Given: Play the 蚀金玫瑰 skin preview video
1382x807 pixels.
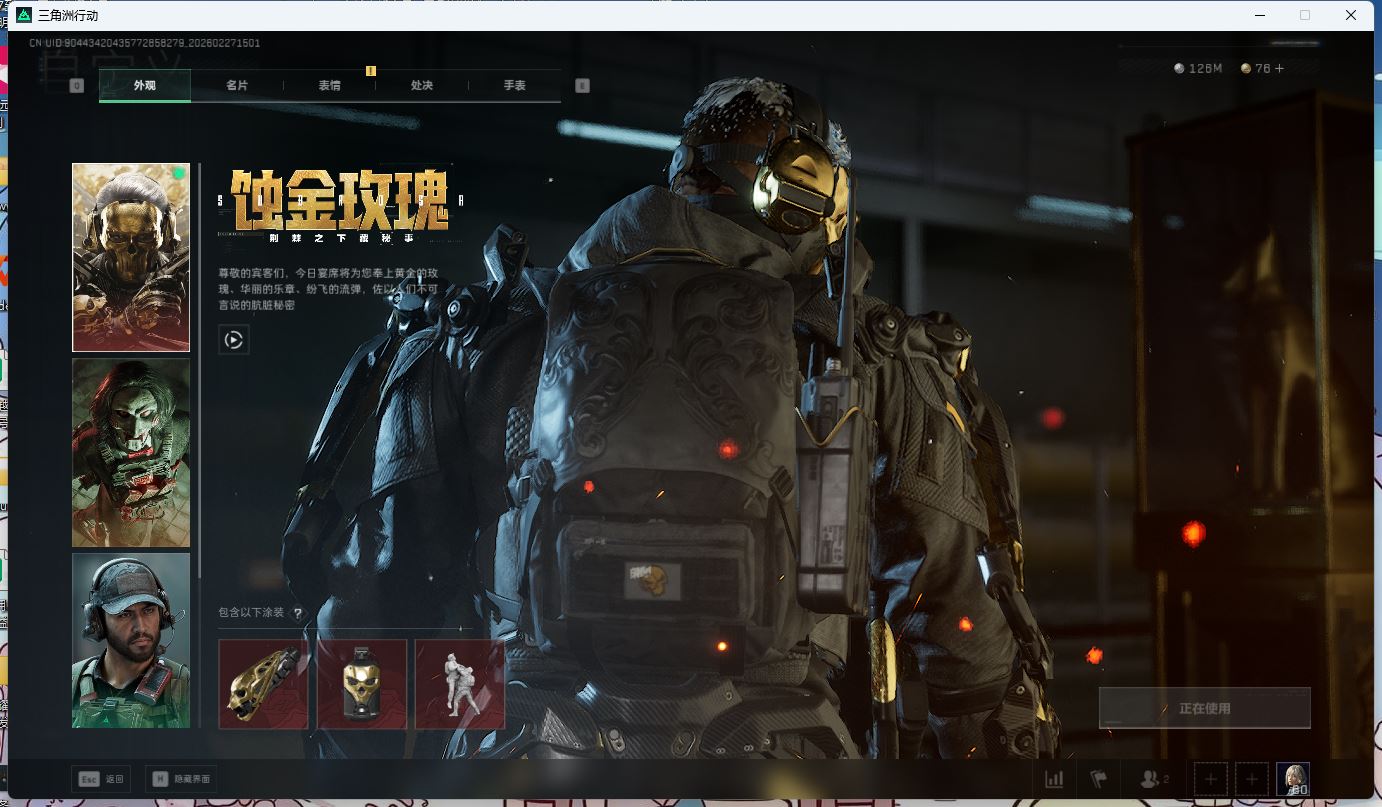Looking at the screenshot, I should tap(233, 340).
